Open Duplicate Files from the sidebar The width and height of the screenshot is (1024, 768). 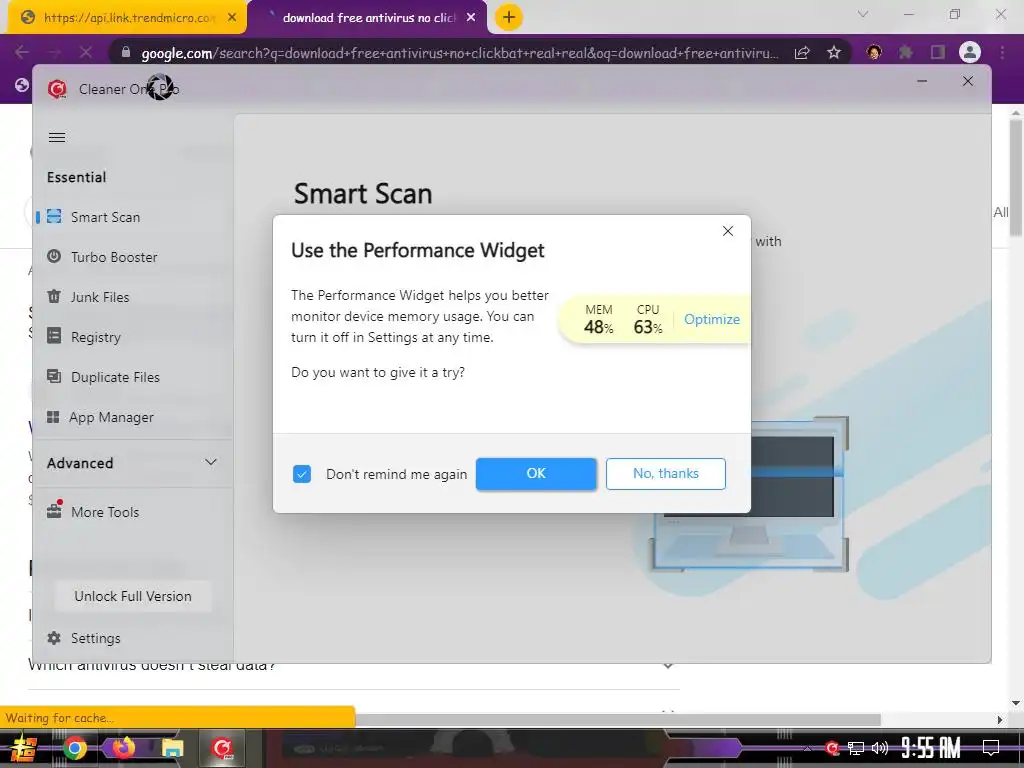(115, 377)
